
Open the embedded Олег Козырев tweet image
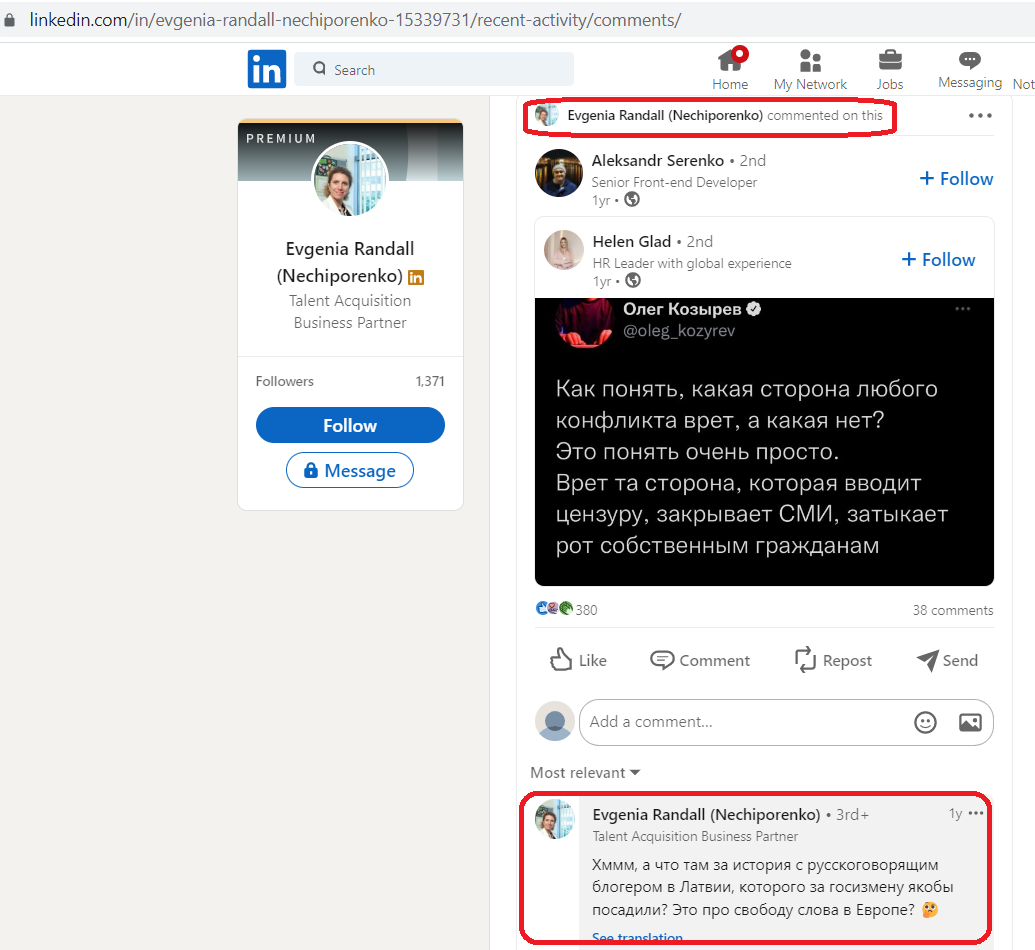[x=764, y=442]
